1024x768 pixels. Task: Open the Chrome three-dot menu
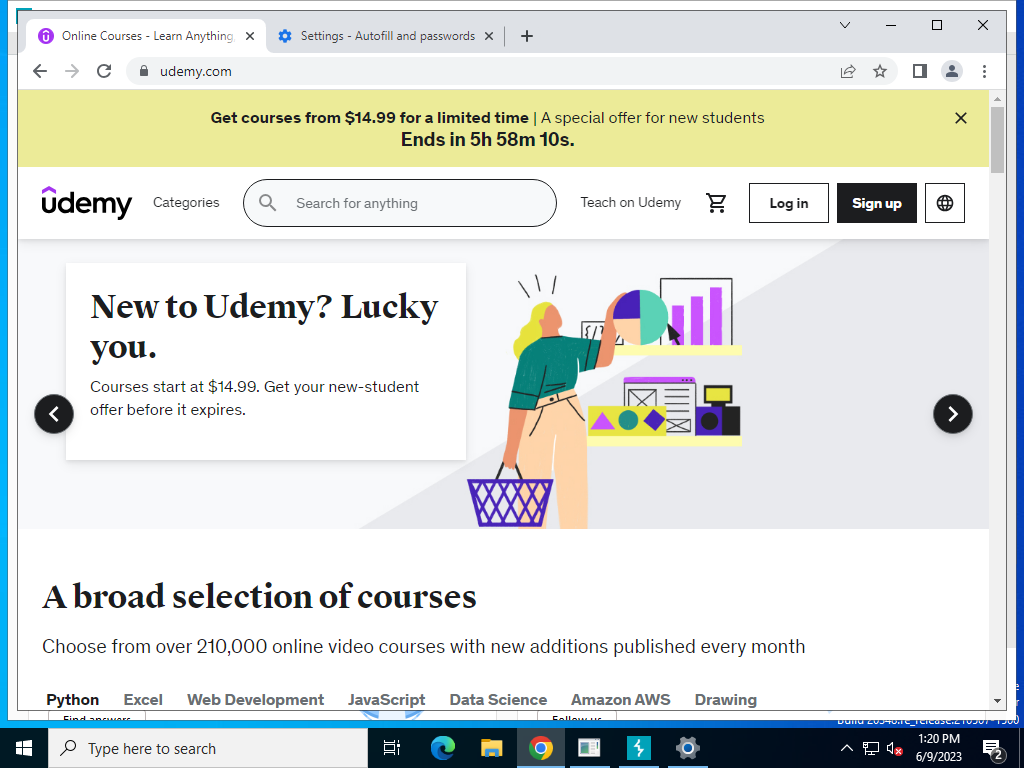(984, 71)
